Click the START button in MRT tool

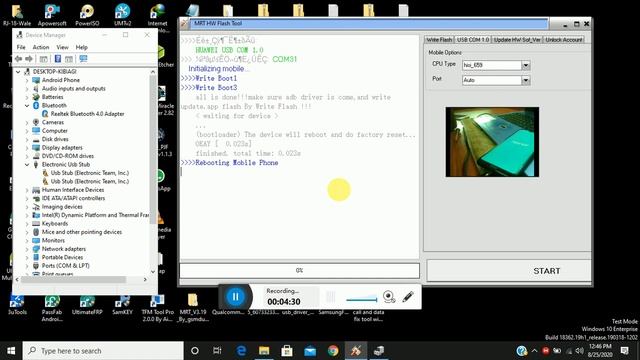tap(509, 271)
